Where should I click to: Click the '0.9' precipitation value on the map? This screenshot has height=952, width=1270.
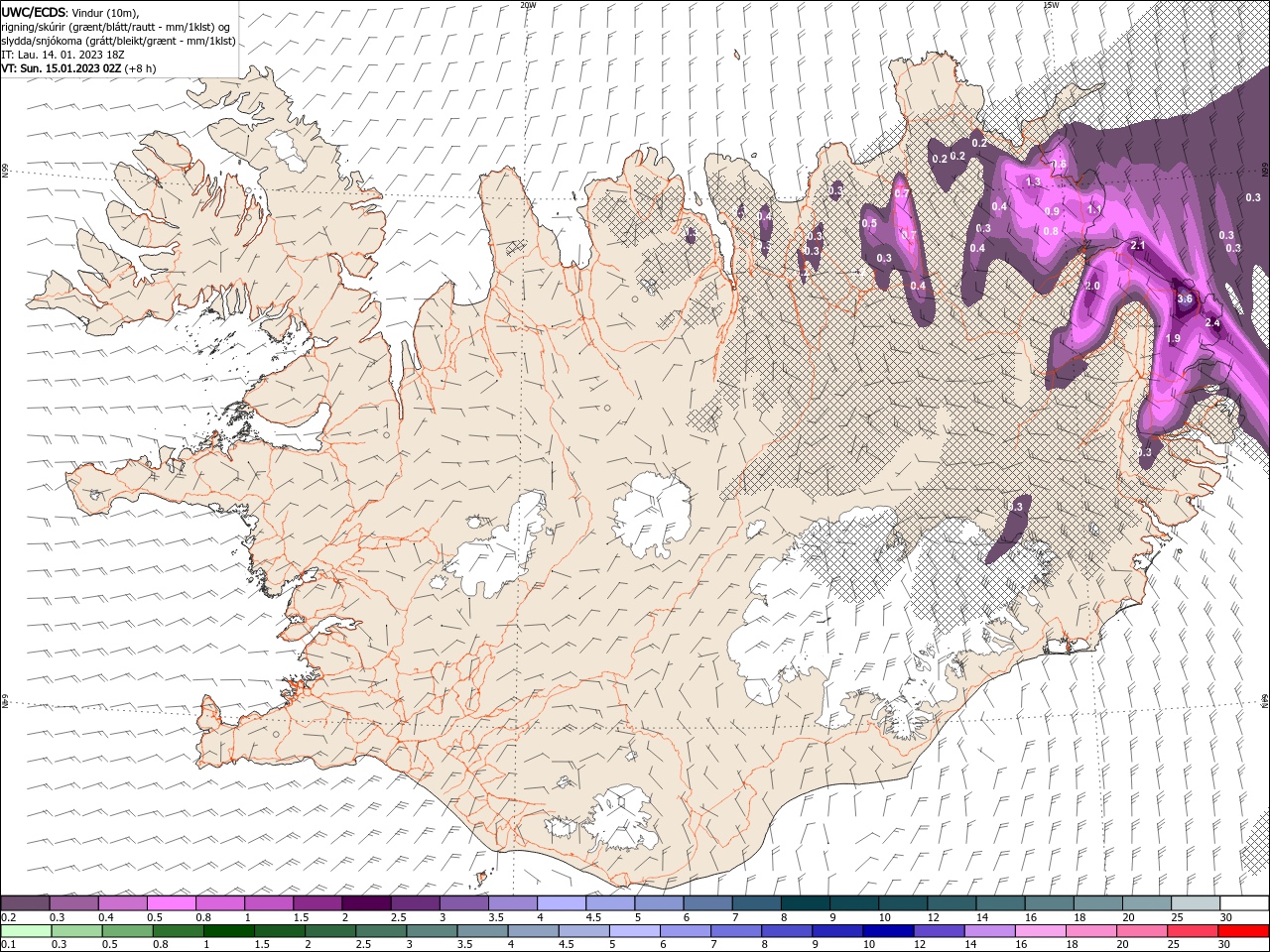(1053, 211)
